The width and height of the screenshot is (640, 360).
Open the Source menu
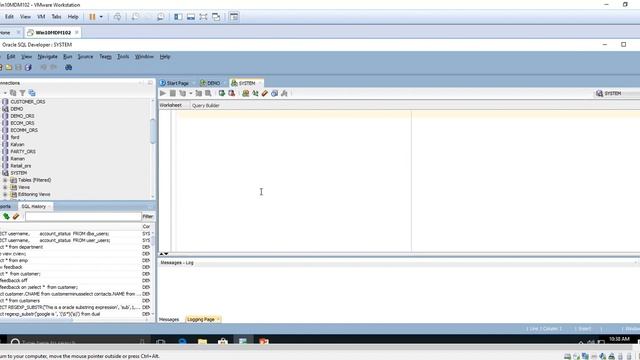click(x=85, y=57)
